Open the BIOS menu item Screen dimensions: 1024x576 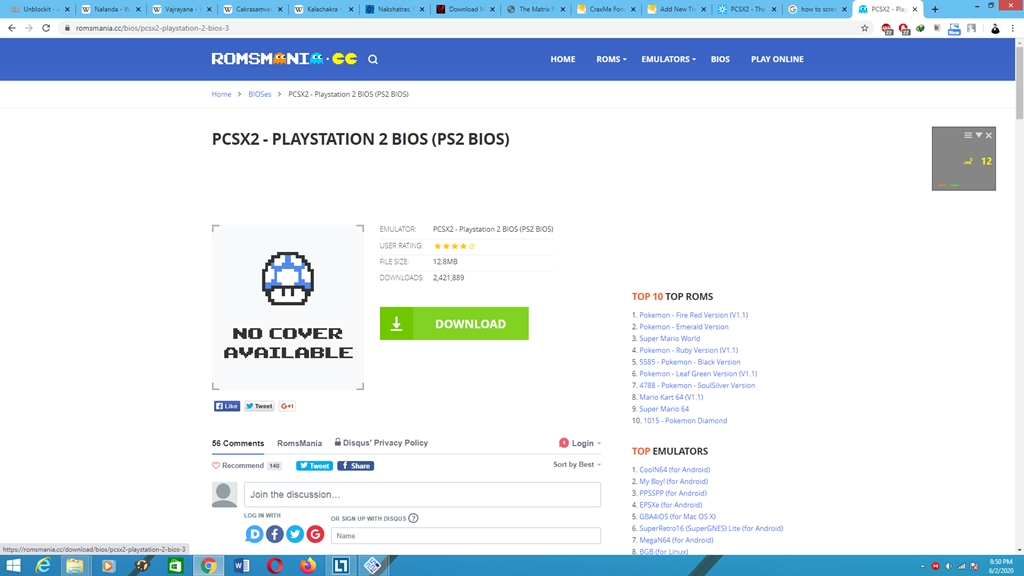[720, 59]
